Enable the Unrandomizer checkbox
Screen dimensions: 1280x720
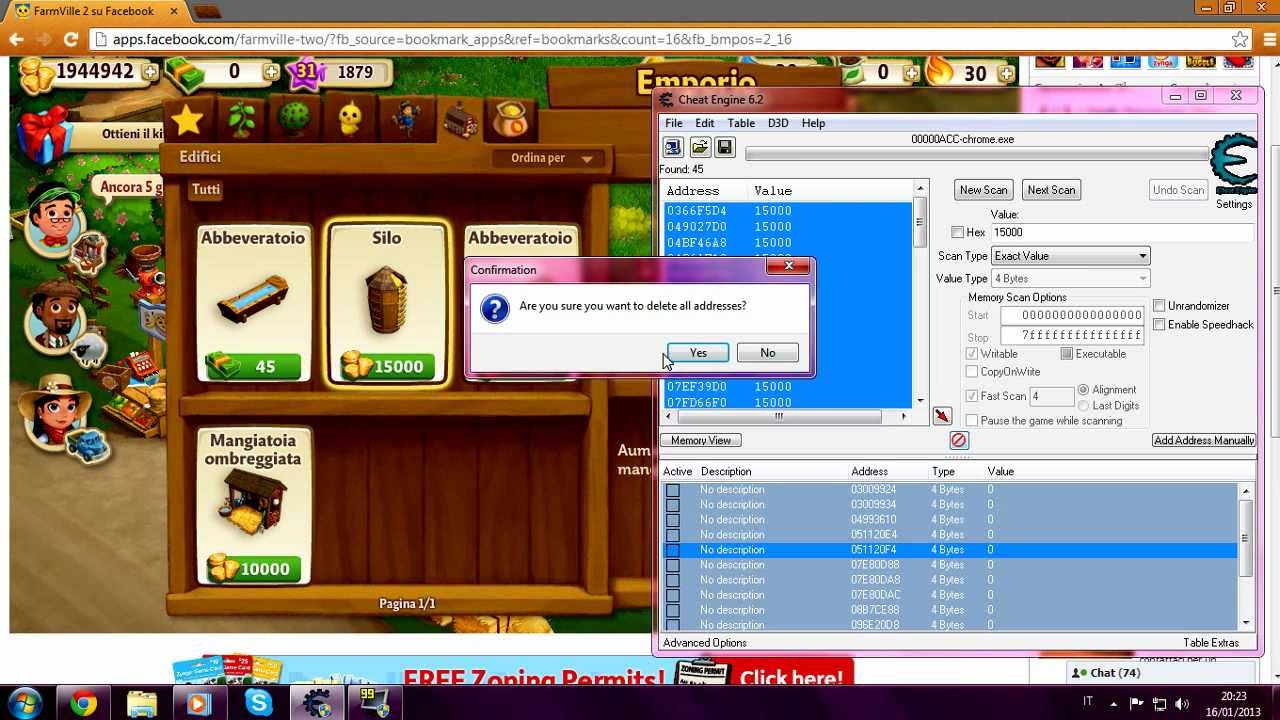1159,306
